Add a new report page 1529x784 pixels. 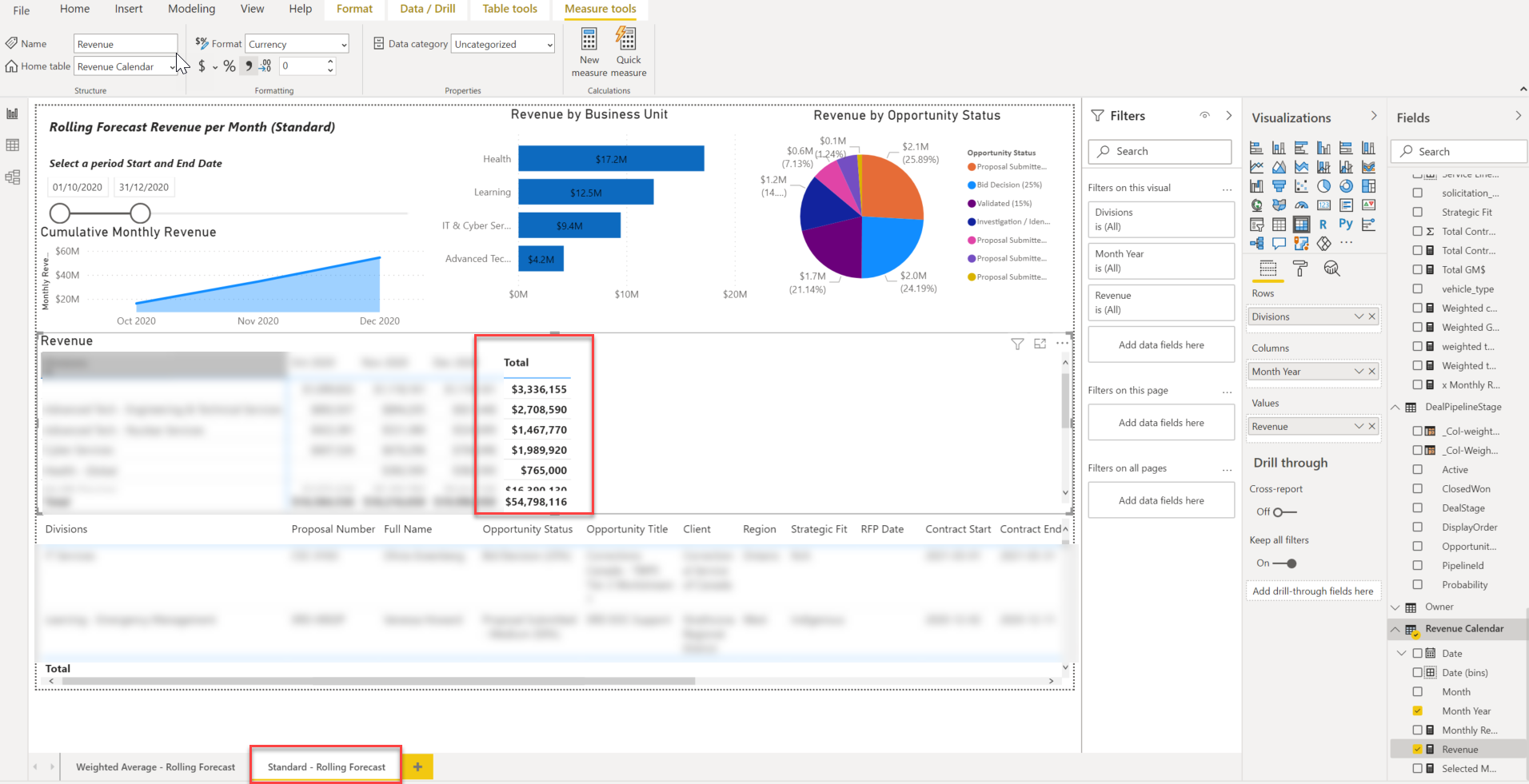(x=417, y=767)
